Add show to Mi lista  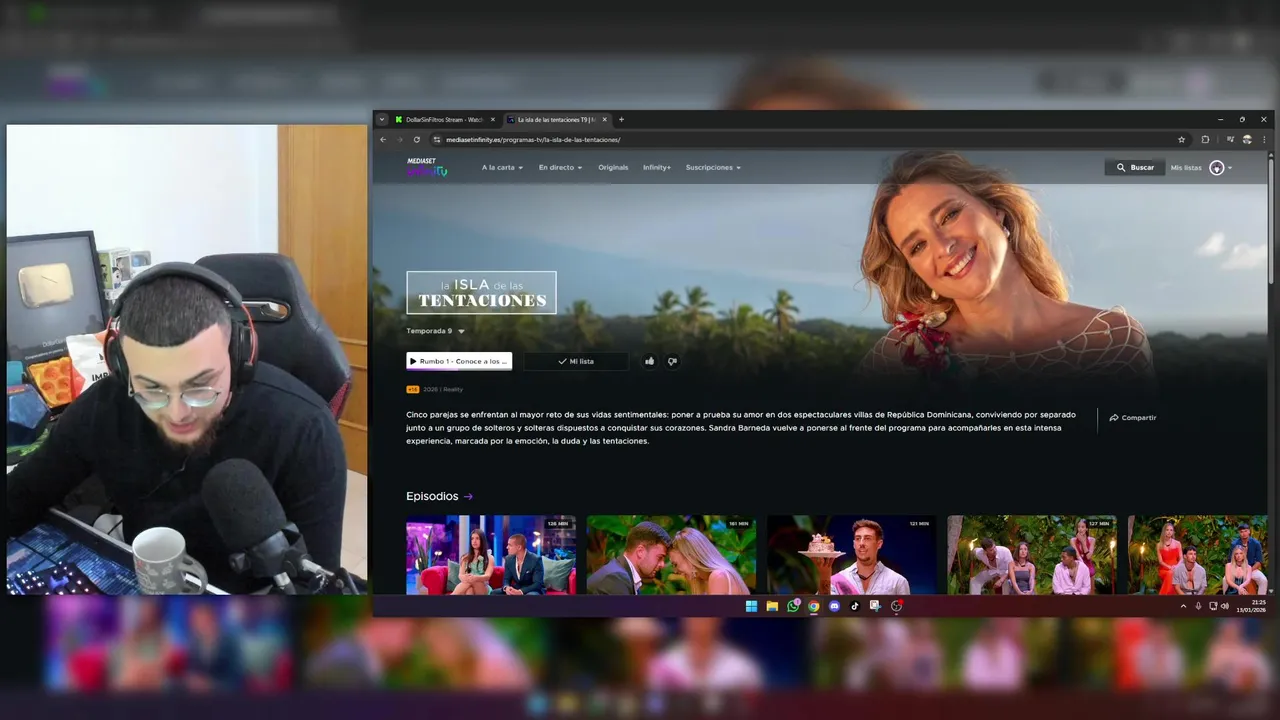coord(576,361)
